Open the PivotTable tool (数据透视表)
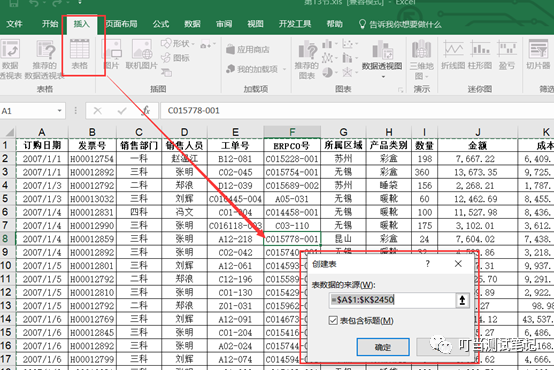The image size is (554, 370). tap(10, 59)
